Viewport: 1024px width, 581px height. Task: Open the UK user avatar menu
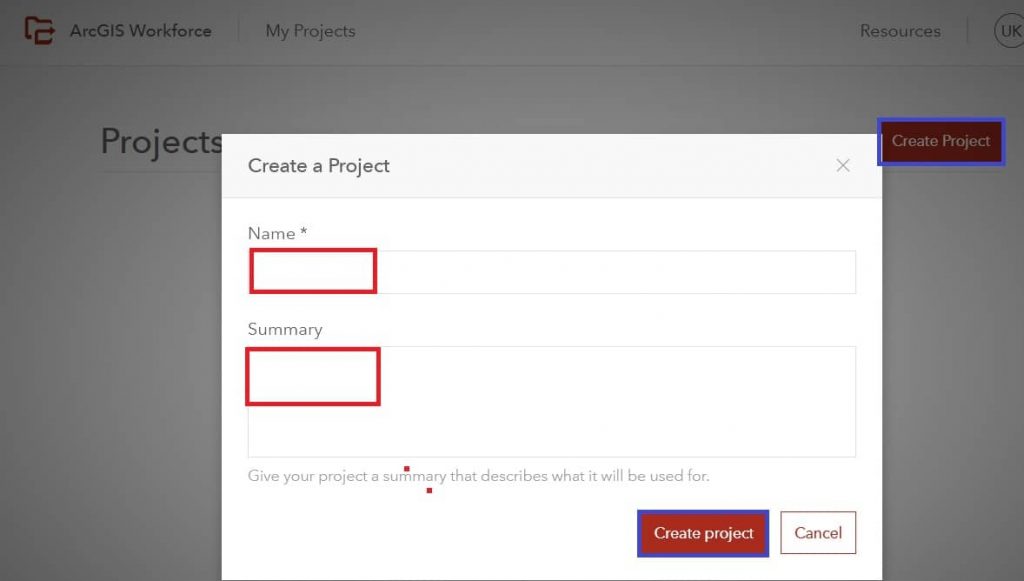point(1009,31)
